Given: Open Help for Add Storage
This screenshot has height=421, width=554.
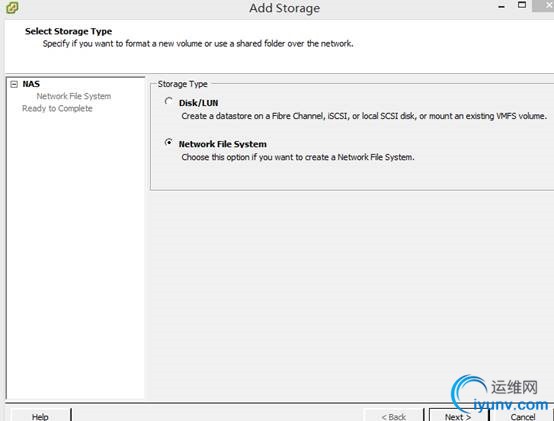Looking at the screenshot, I should pyautogui.click(x=40, y=415).
